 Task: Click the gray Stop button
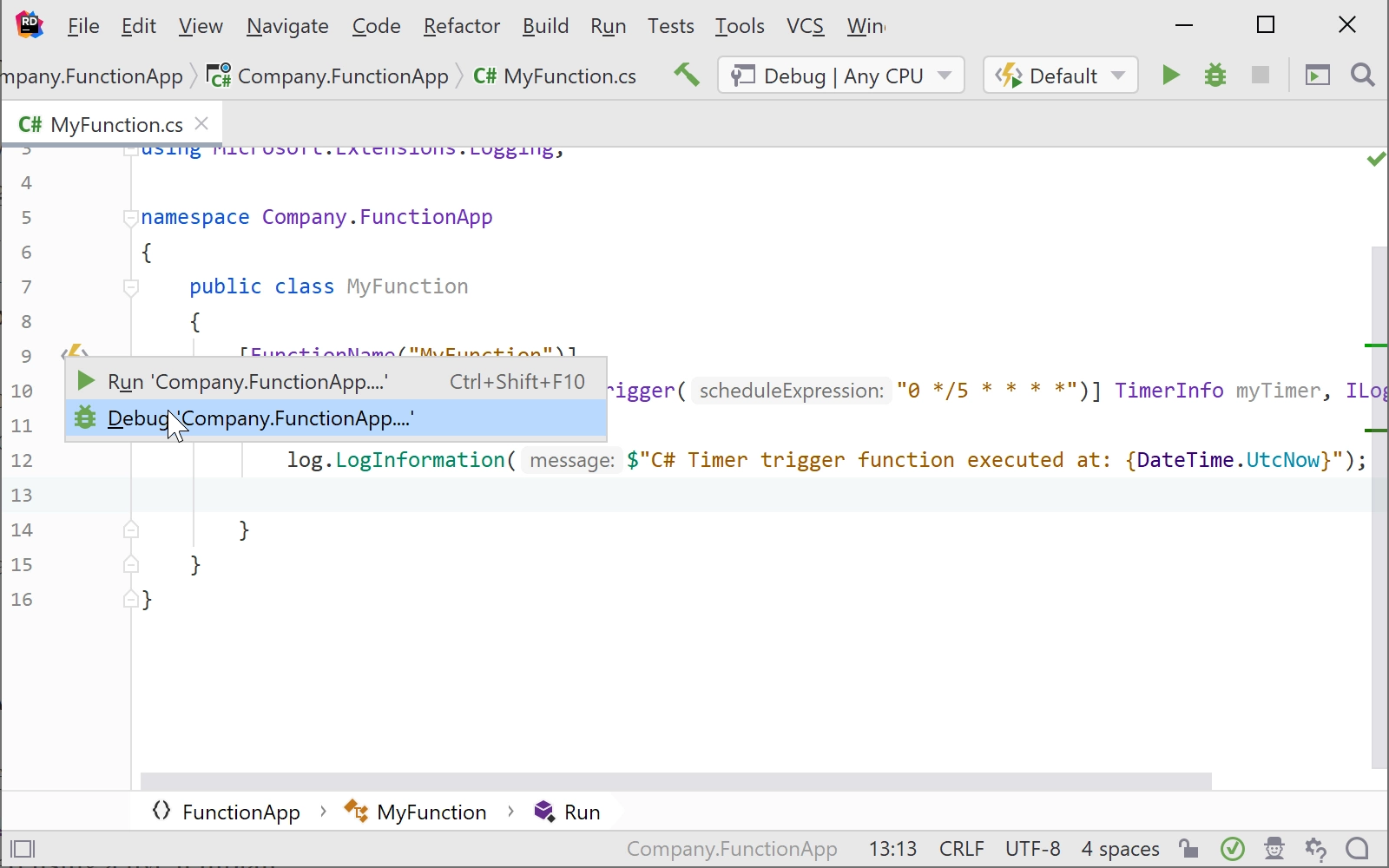[x=1261, y=76]
